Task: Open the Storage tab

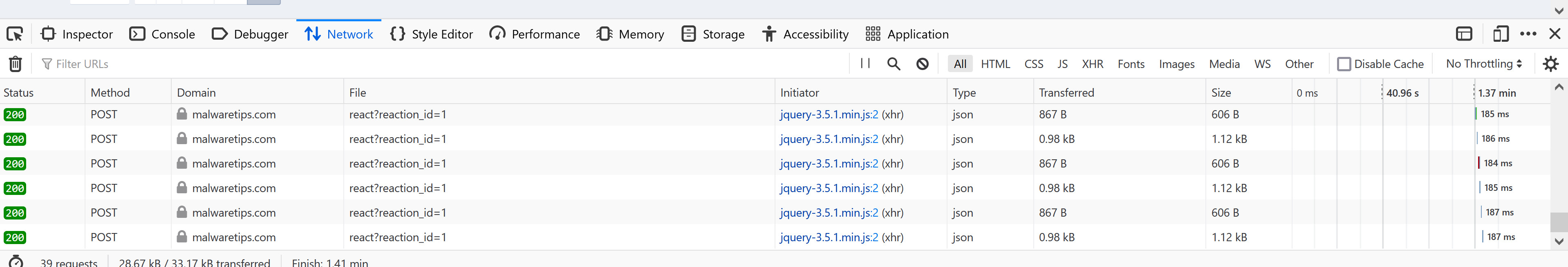Action: pos(713,34)
